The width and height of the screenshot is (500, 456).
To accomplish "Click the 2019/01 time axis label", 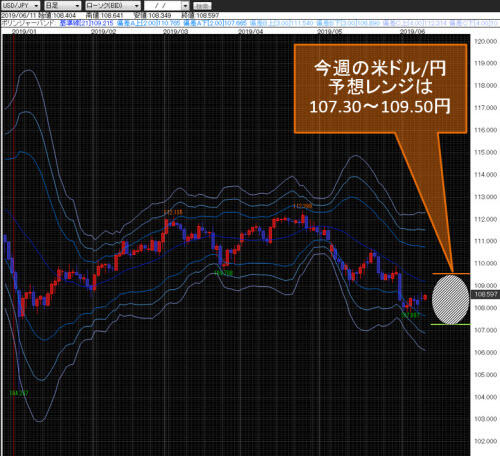I will [x=24, y=31].
